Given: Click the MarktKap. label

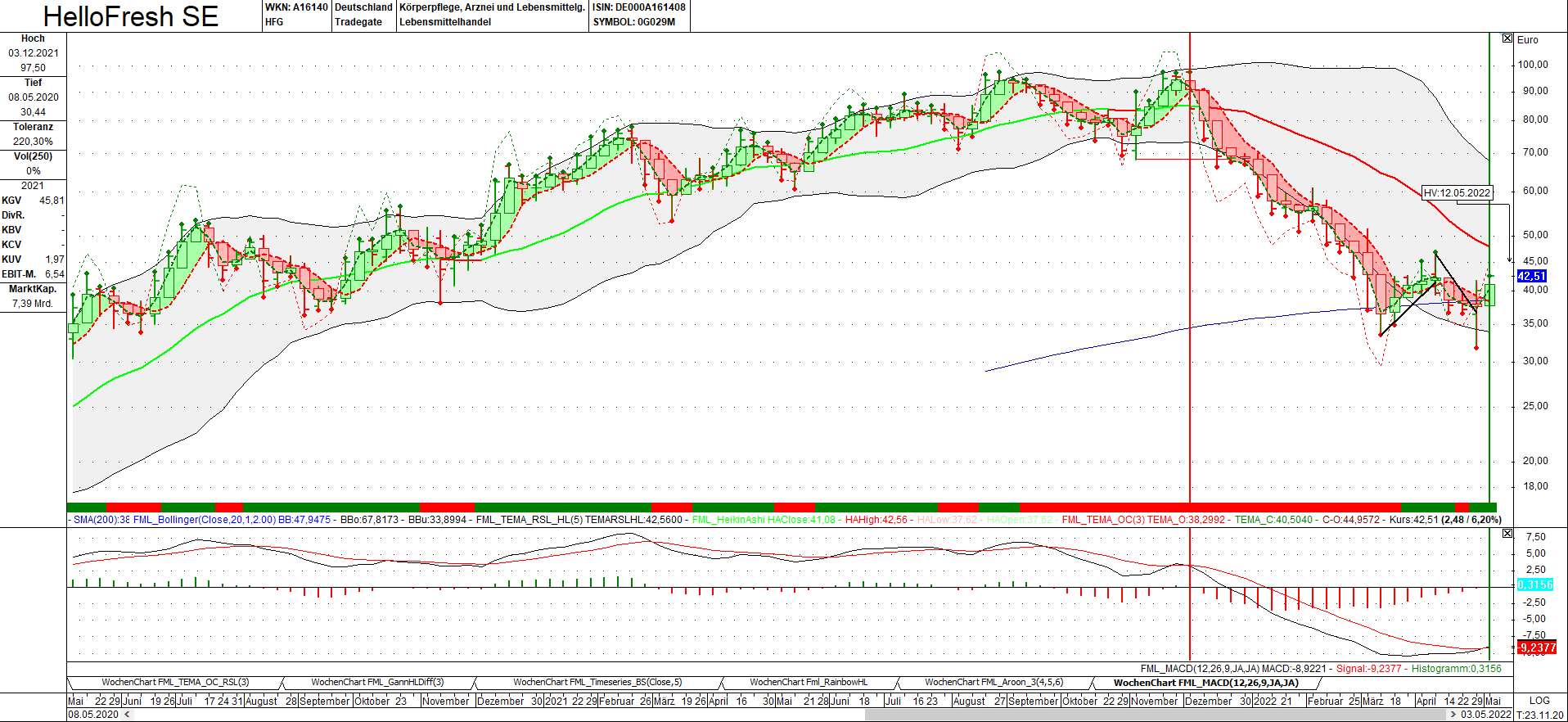Looking at the screenshot, I should click(33, 289).
